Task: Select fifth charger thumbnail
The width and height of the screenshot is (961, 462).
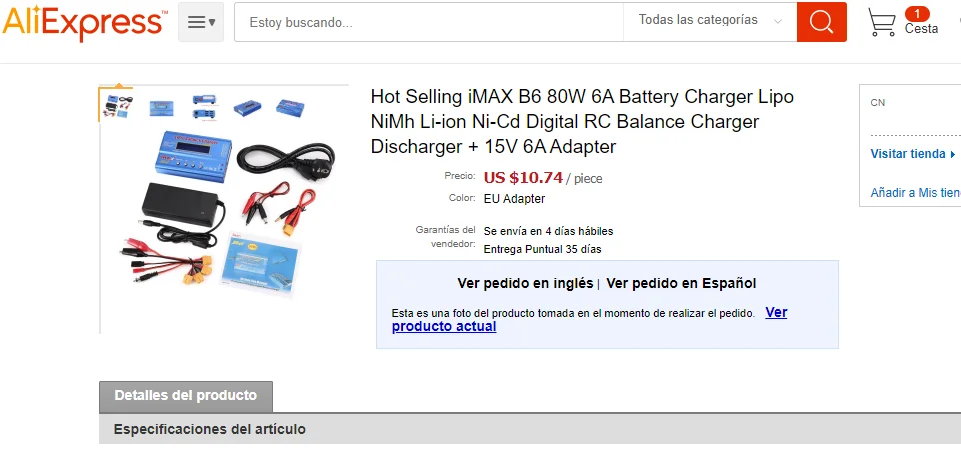Action: pos(290,108)
